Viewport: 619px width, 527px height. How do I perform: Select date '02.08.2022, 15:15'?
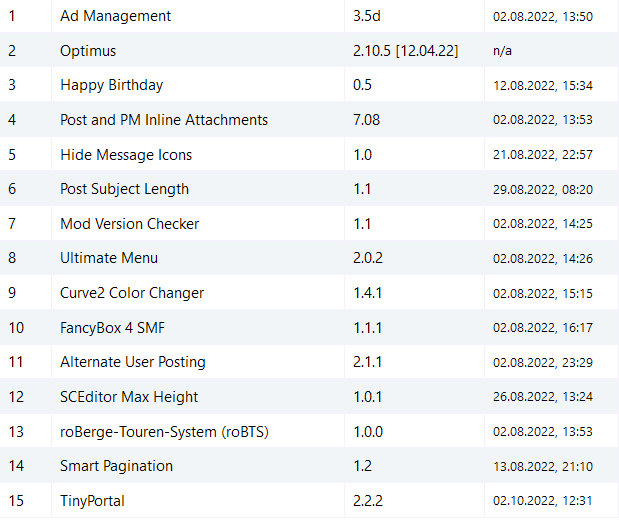pos(543,294)
